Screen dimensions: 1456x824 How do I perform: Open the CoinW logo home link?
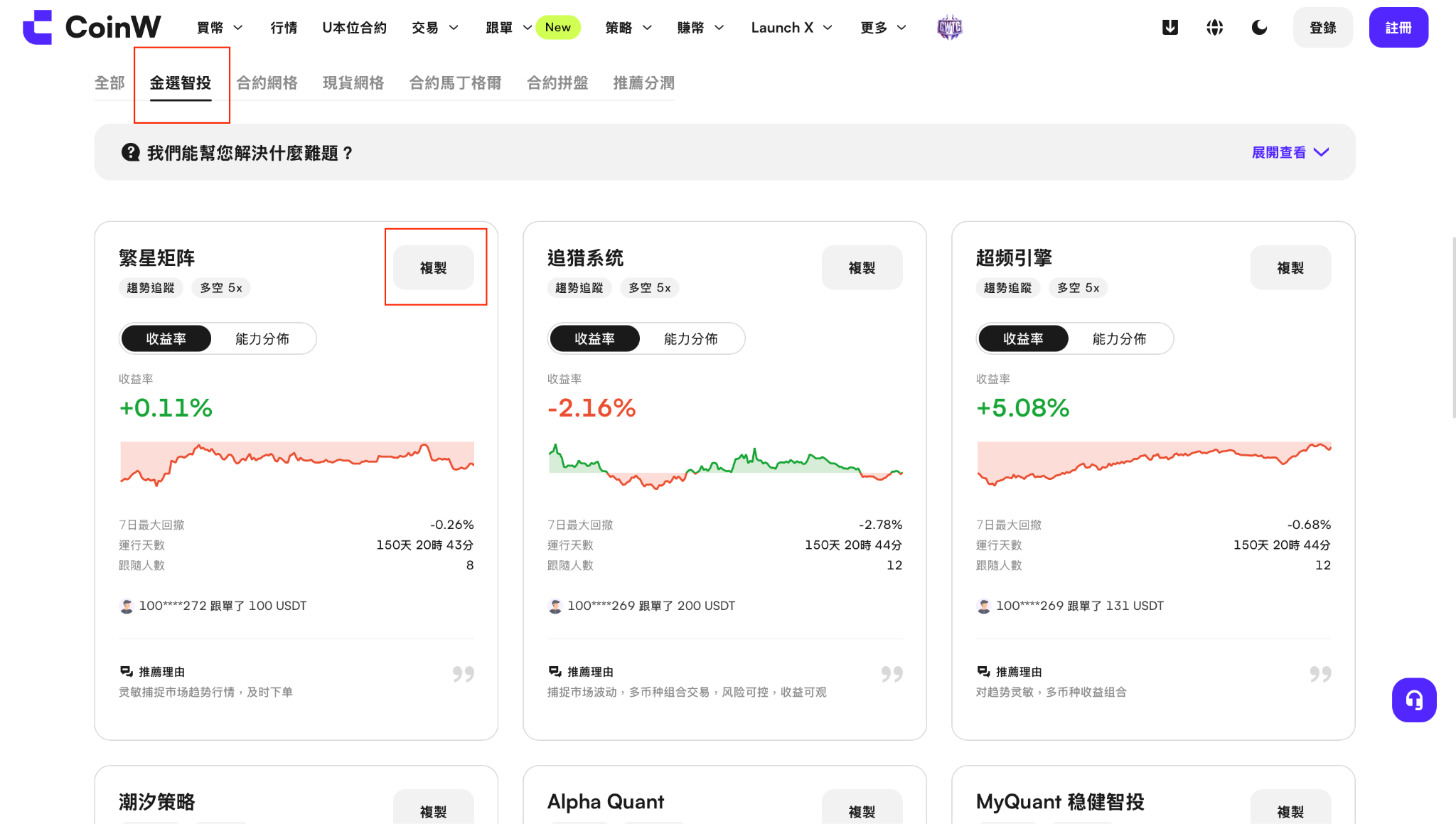tap(92, 28)
